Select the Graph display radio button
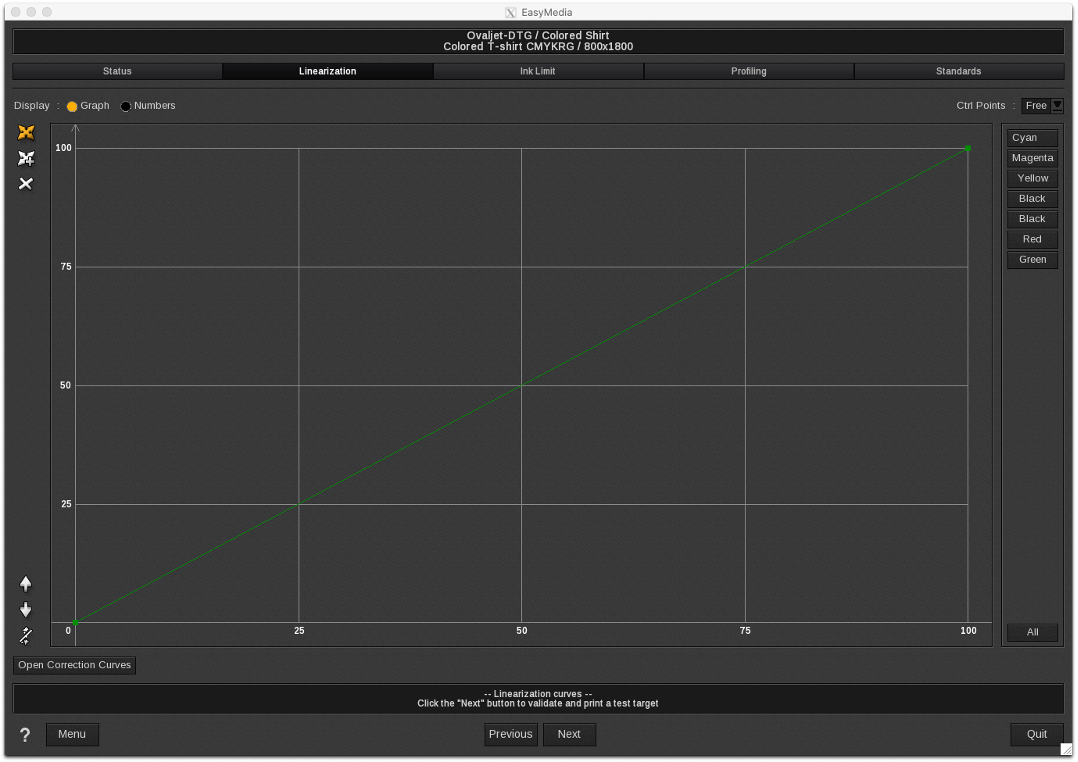 click(x=72, y=106)
